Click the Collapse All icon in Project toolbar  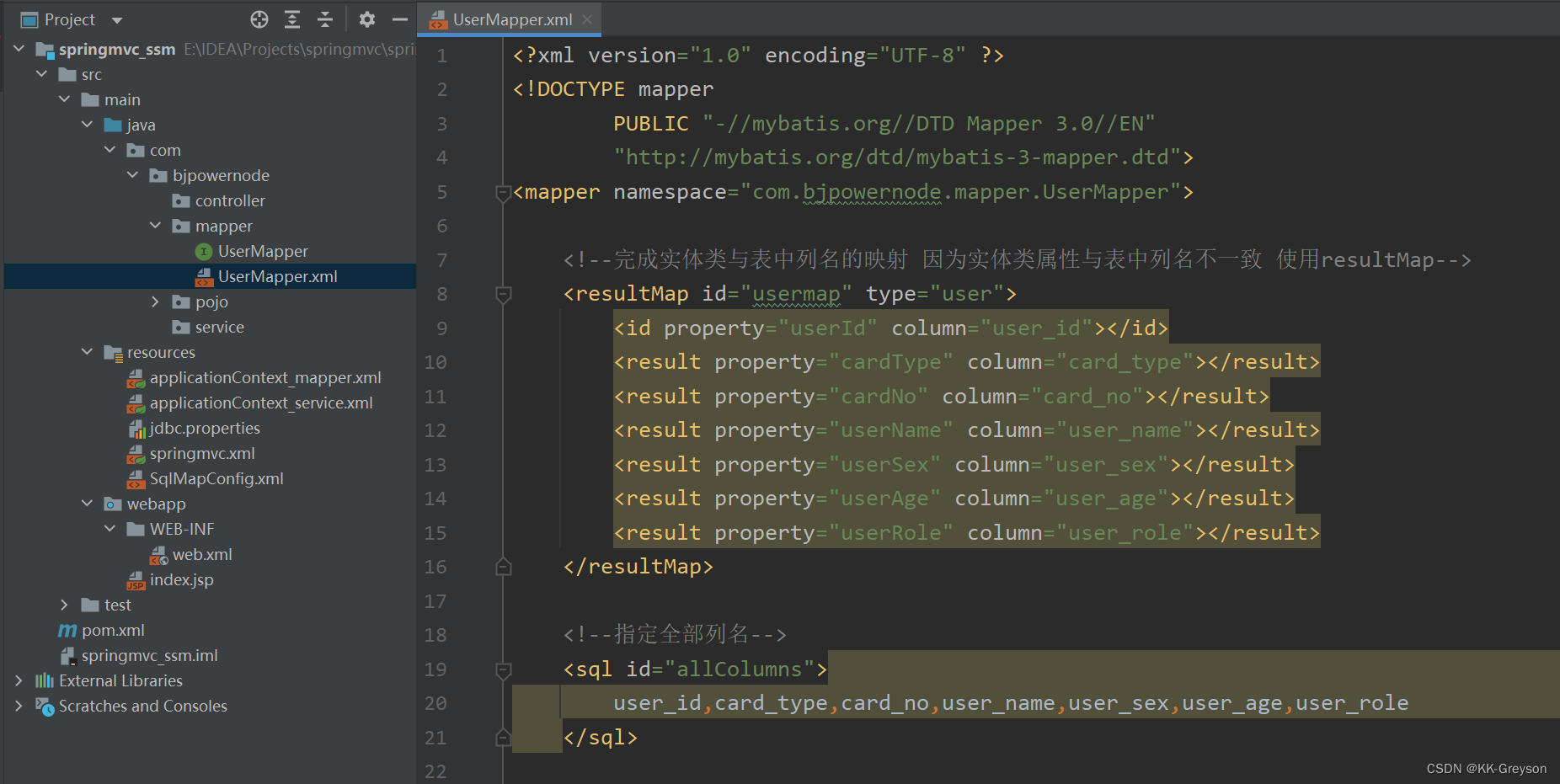pyautogui.click(x=325, y=19)
